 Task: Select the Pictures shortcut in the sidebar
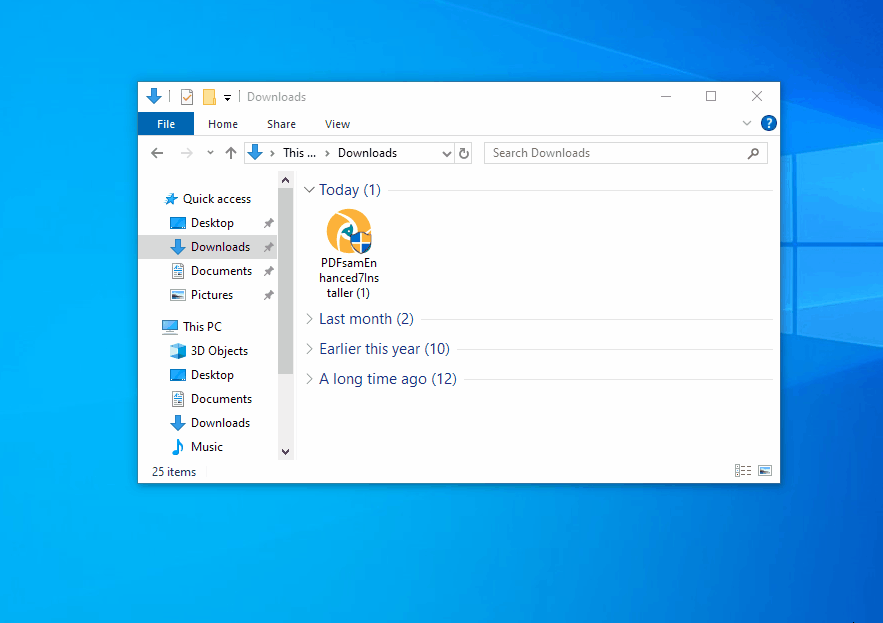tap(209, 294)
